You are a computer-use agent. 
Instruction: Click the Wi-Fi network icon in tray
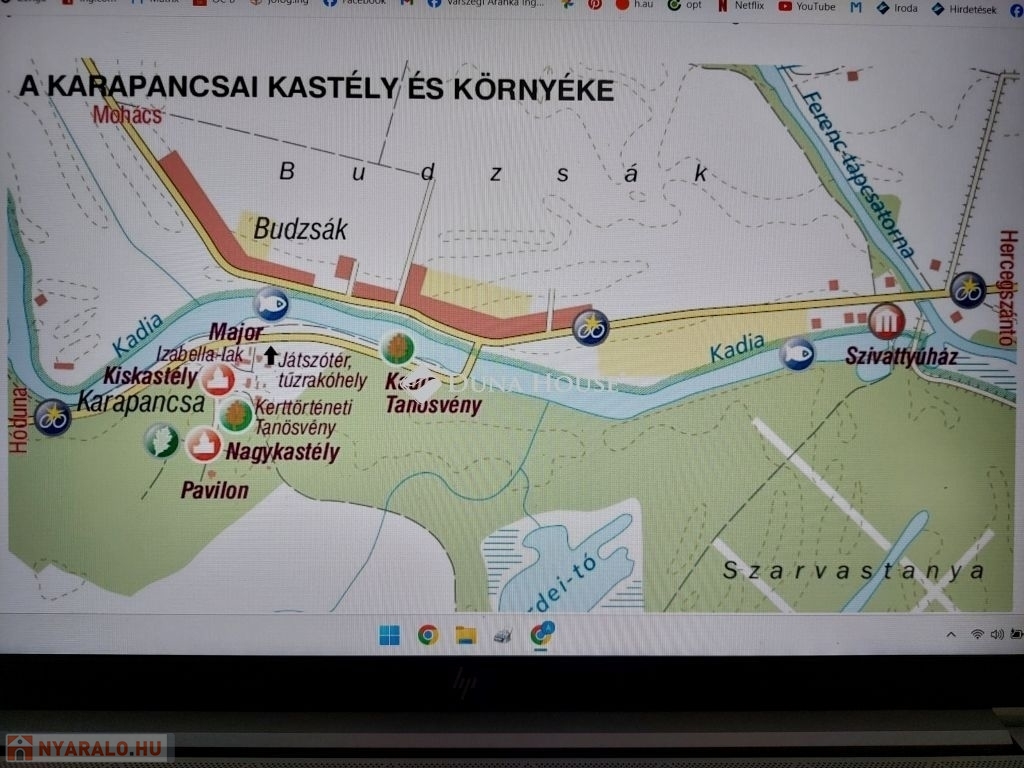[x=977, y=634]
